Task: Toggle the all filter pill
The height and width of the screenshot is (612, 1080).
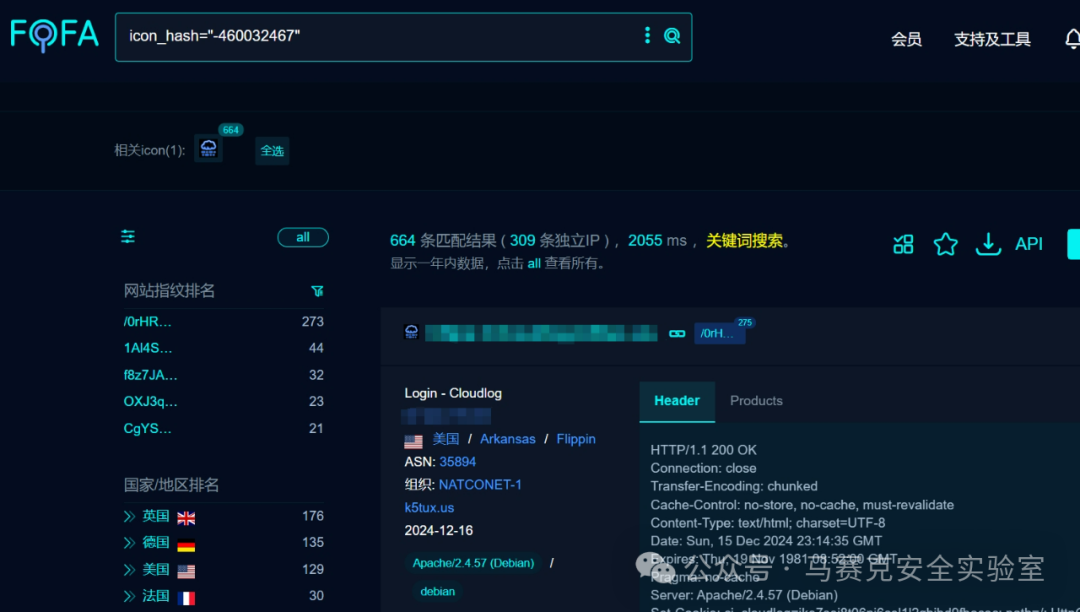Action: click(x=303, y=238)
